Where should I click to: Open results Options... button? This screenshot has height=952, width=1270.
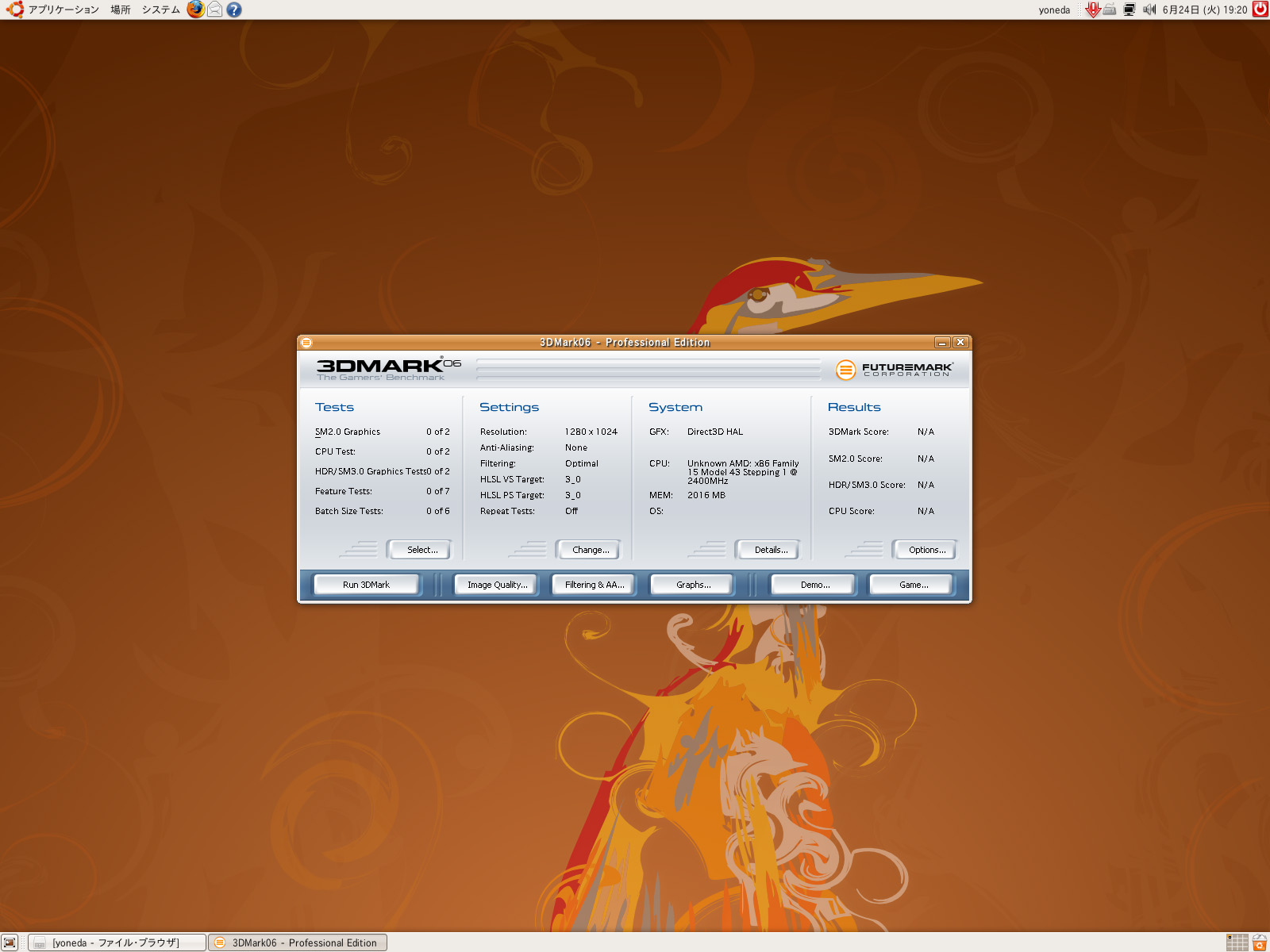(x=927, y=550)
